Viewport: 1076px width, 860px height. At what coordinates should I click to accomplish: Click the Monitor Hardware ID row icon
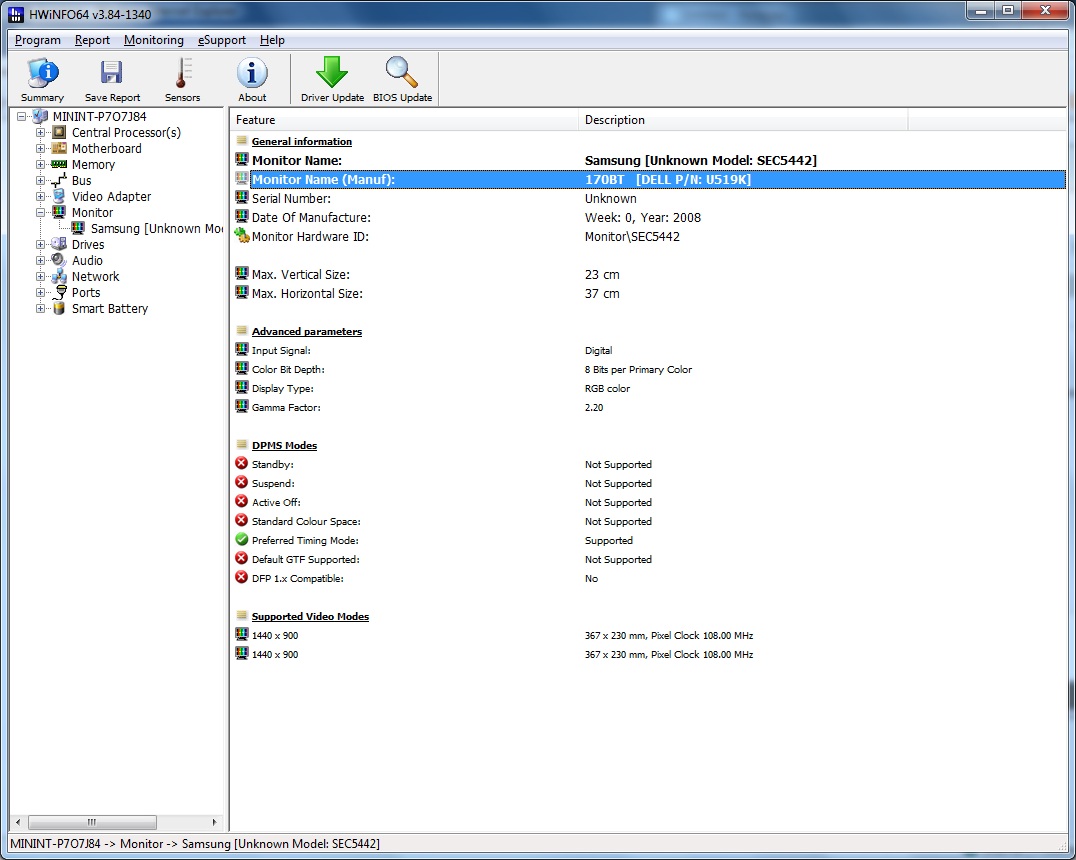coord(242,236)
